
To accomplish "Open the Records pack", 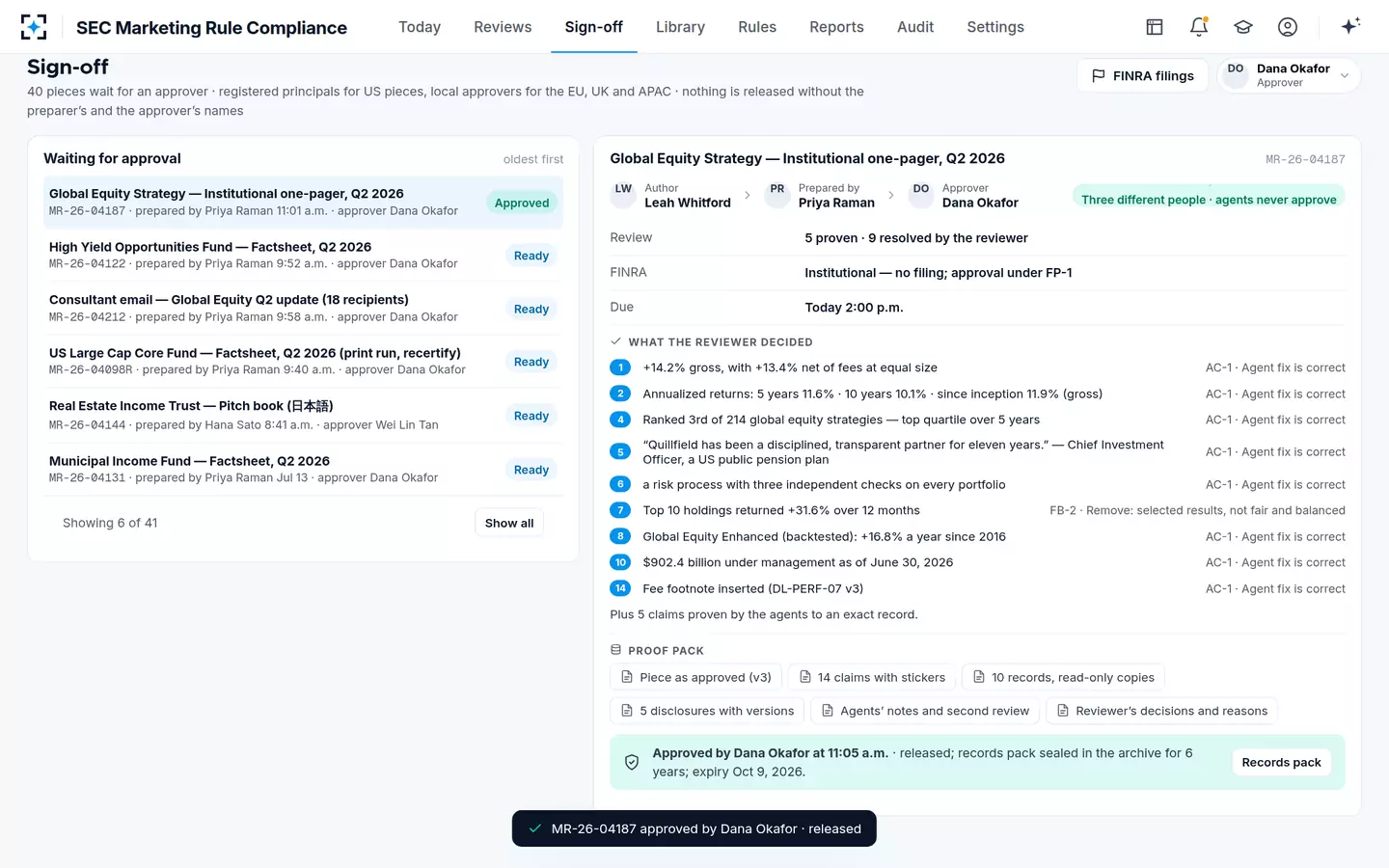I will tap(1281, 762).
